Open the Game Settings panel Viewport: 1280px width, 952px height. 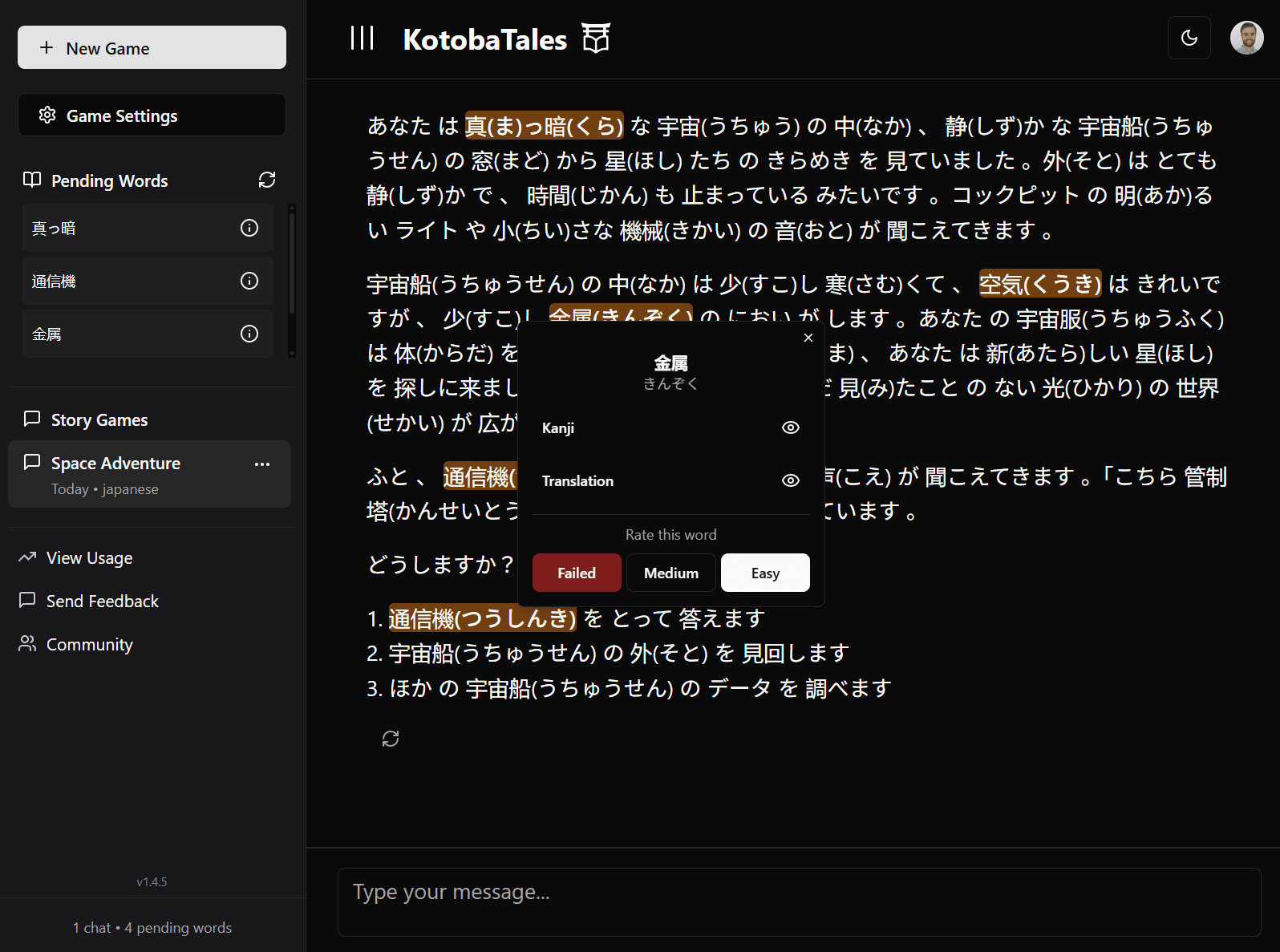[x=152, y=115]
